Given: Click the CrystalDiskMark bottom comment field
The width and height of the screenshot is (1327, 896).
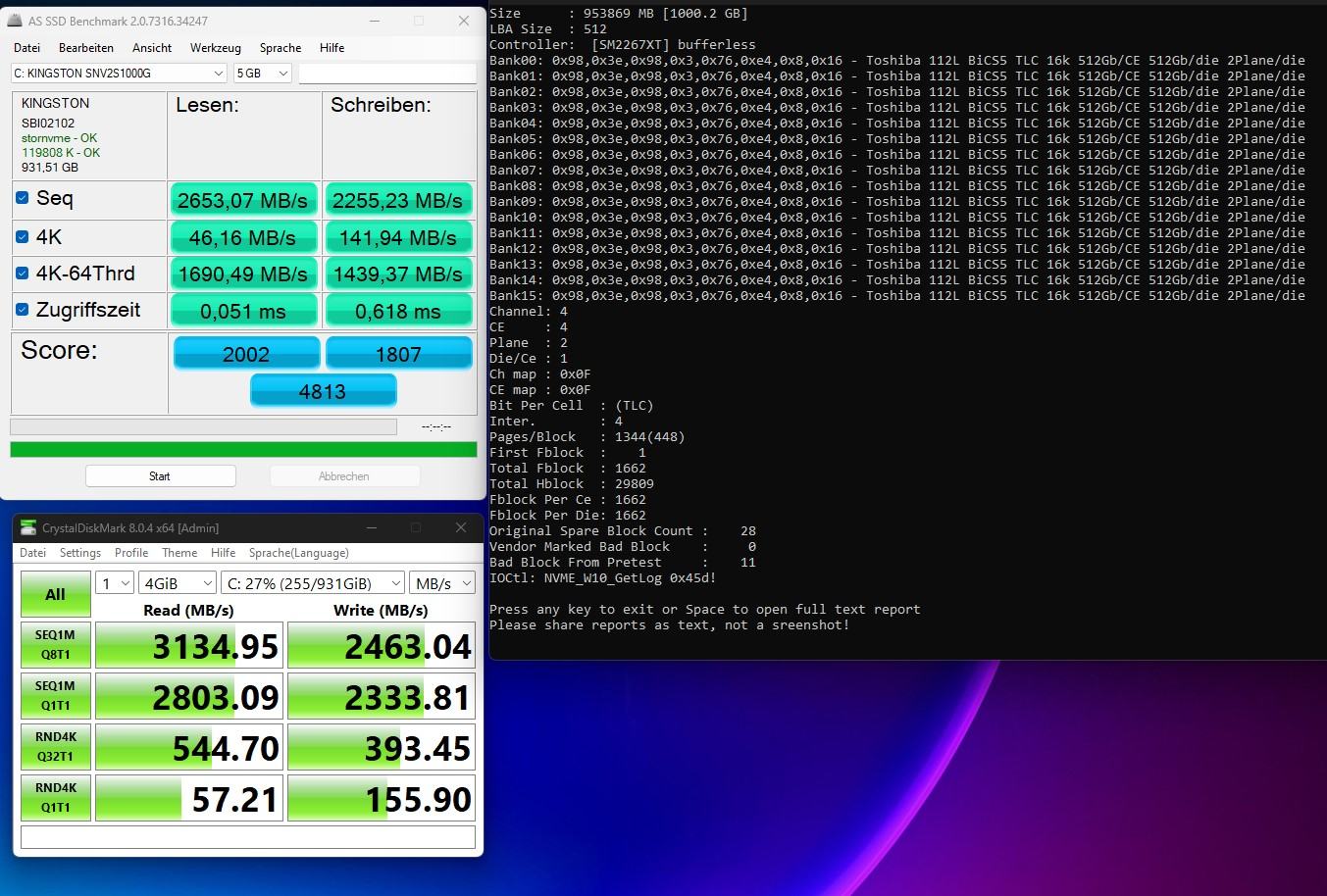Looking at the screenshot, I should (x=248, y=837).
